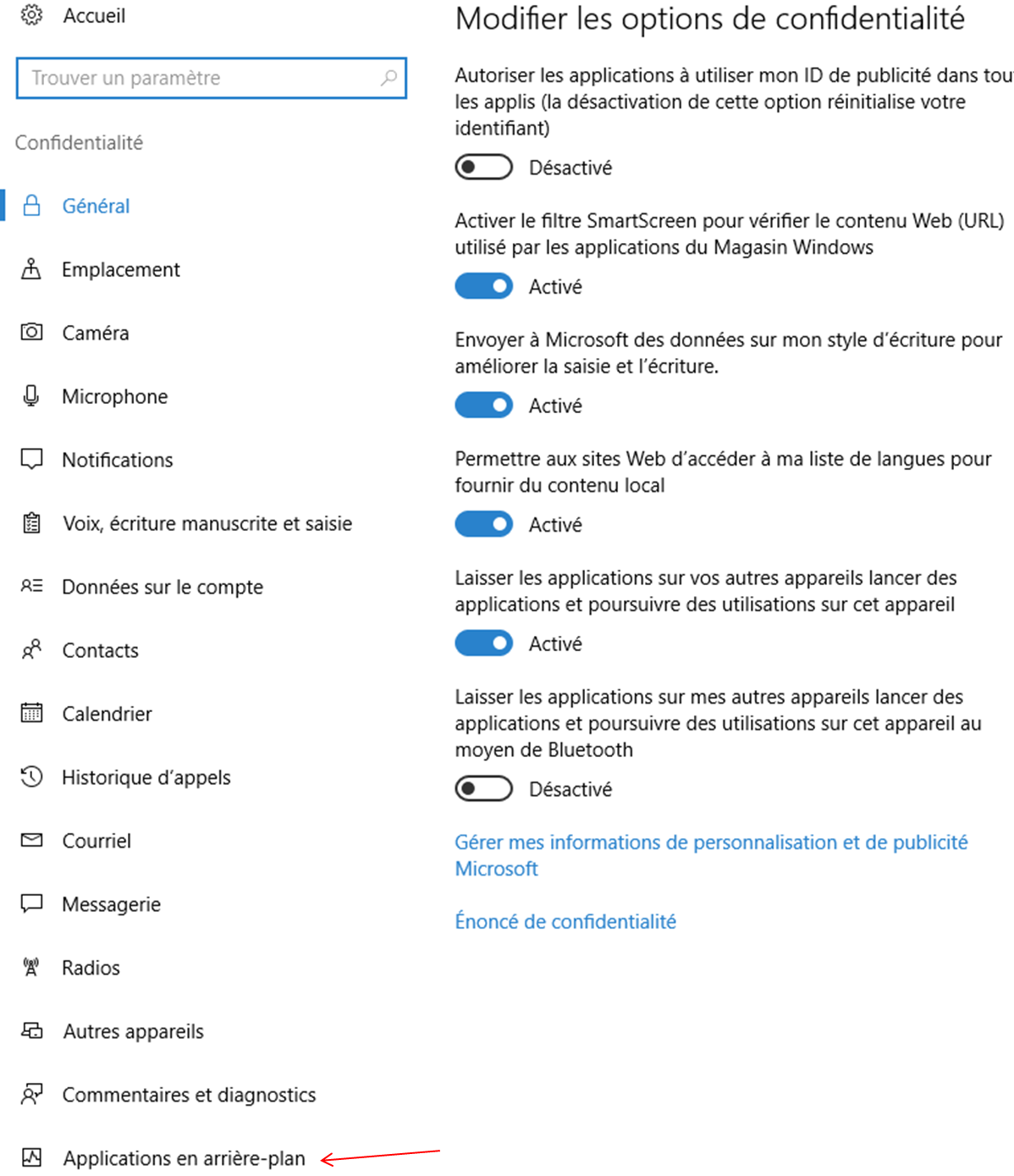Click the Microphone icon in sidebar
The height and width of the screenshot is (1176, 1014).
coord(31,395)
